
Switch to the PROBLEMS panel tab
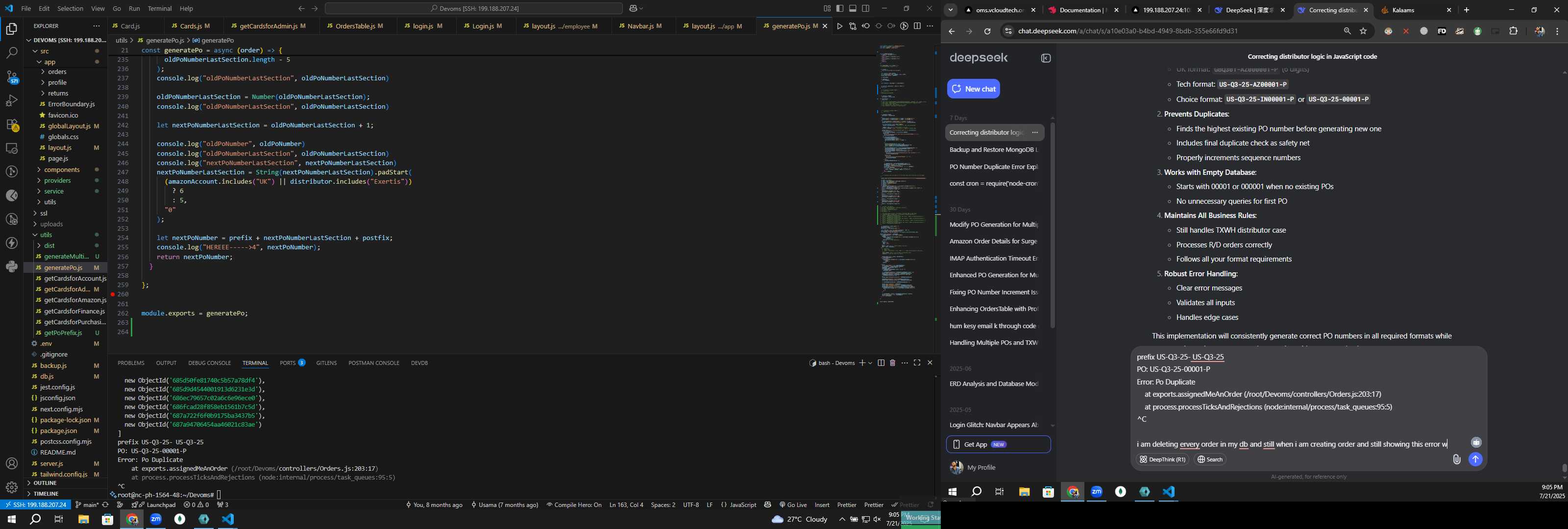(x=131, y=363)
